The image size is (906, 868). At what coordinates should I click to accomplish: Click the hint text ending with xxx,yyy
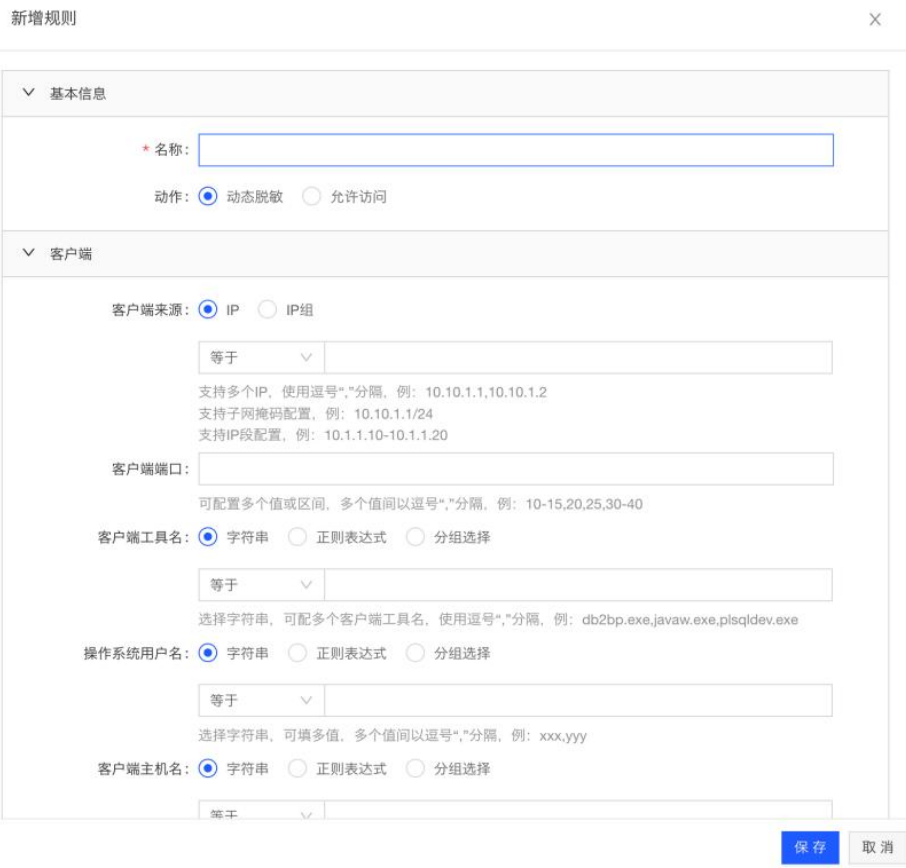(x=392, y=736)
